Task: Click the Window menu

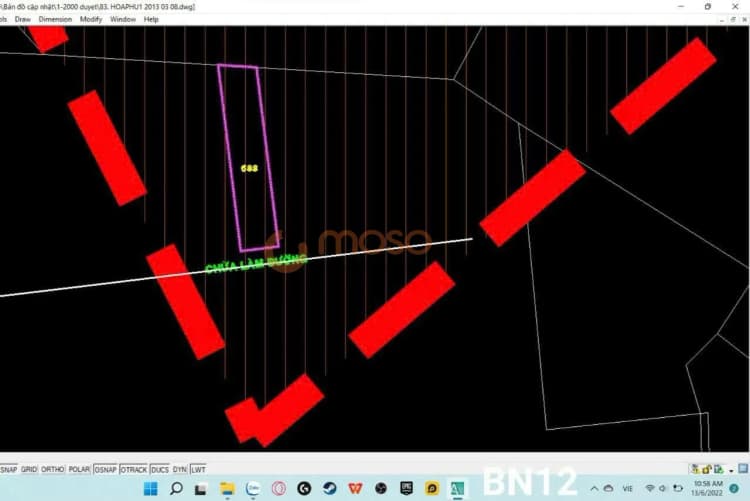Action: tap(123, 19)
